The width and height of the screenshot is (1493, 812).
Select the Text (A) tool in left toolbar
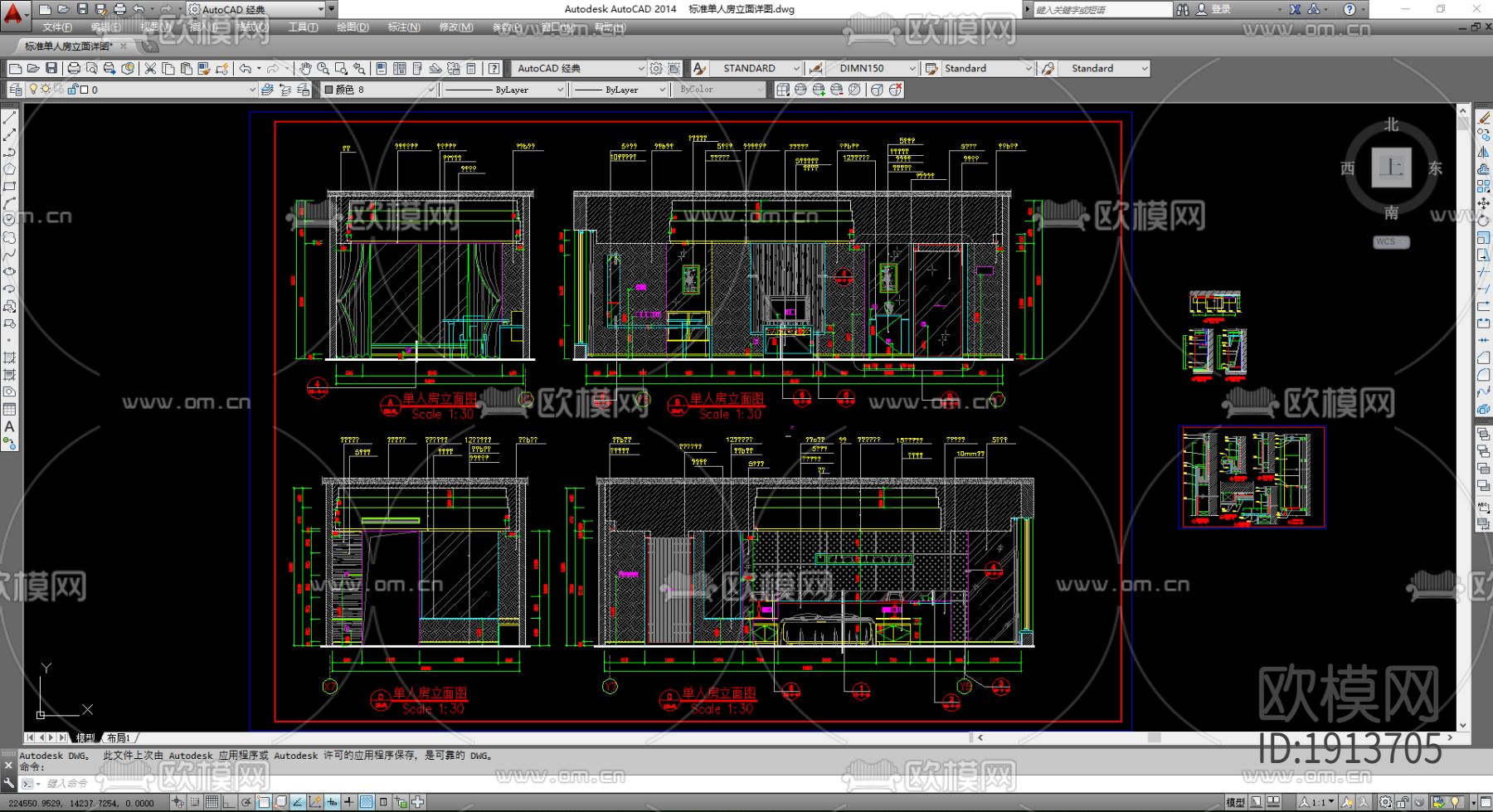[x=9, y=426]
